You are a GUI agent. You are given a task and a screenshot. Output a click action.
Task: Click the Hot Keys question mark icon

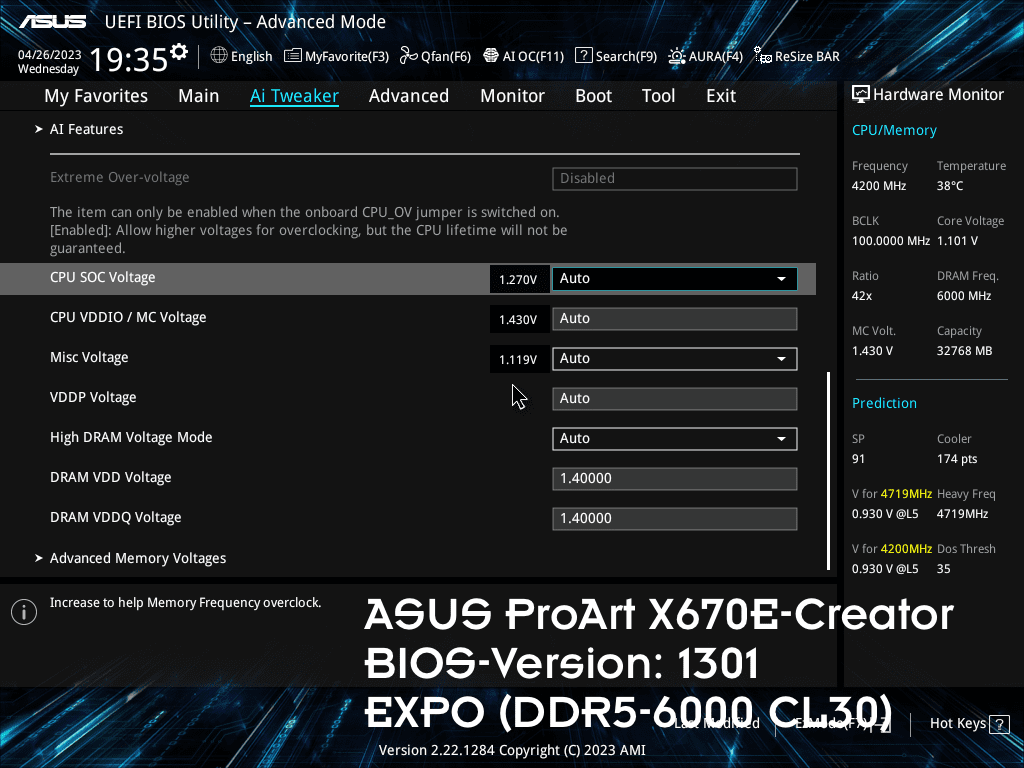pos(999,724)
